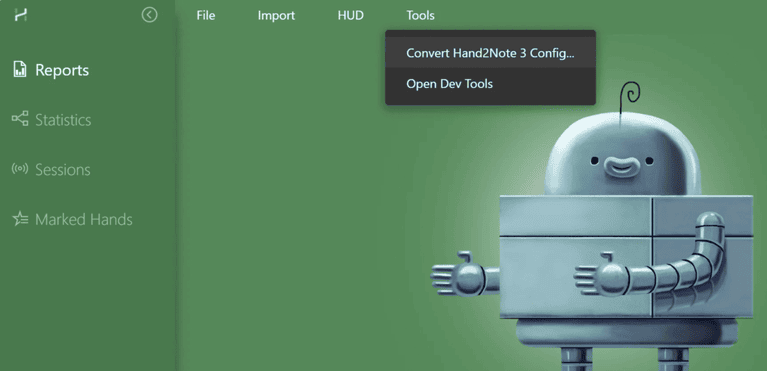
Task: Navigate to the Sessions section label
Action: pos(63,170)
